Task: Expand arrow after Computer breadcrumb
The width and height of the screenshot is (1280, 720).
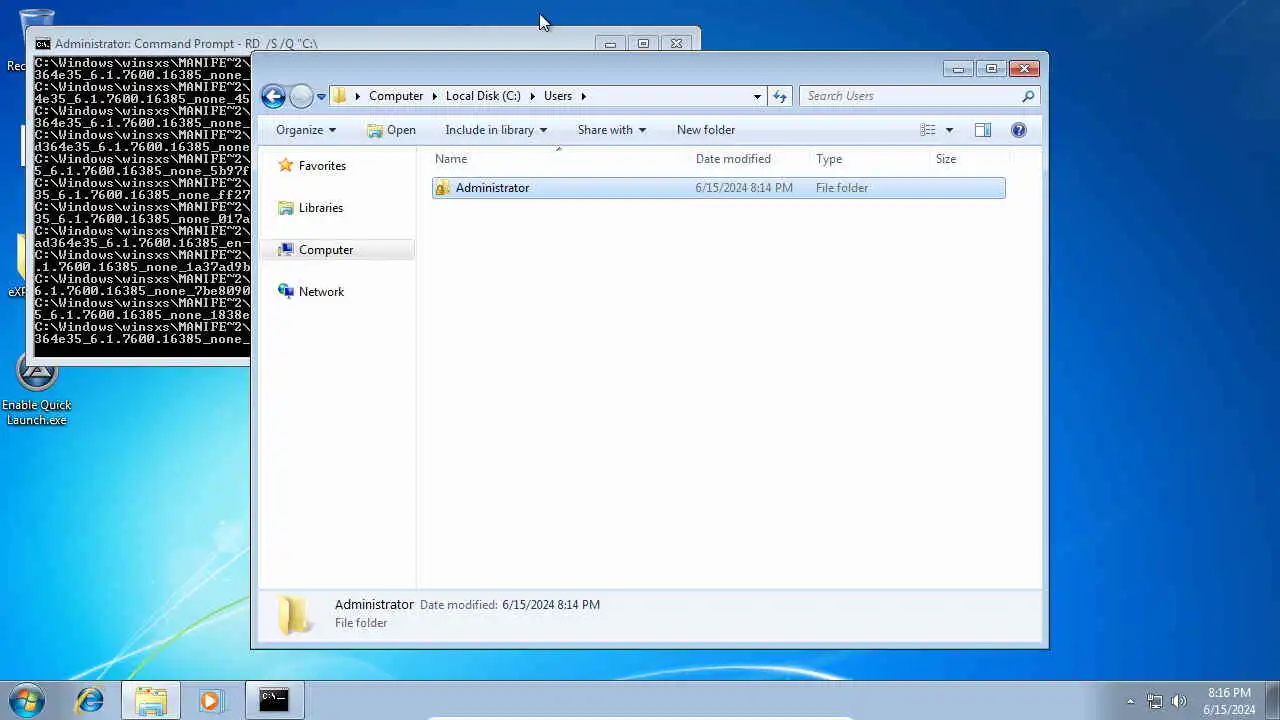Action: (435, 96)
